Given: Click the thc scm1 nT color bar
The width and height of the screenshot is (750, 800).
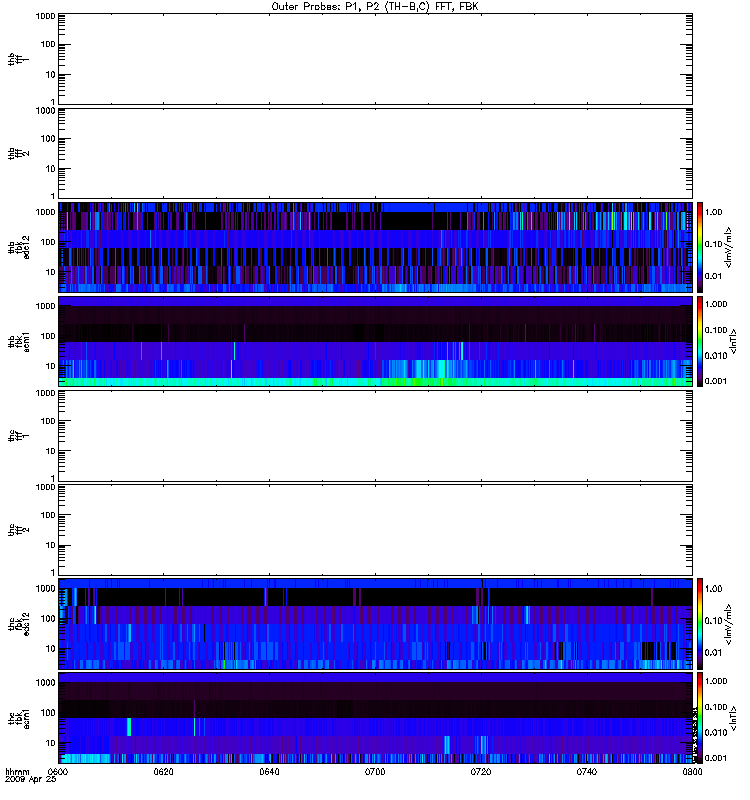Looking at the screenshot, I should (x=700, y=718).
